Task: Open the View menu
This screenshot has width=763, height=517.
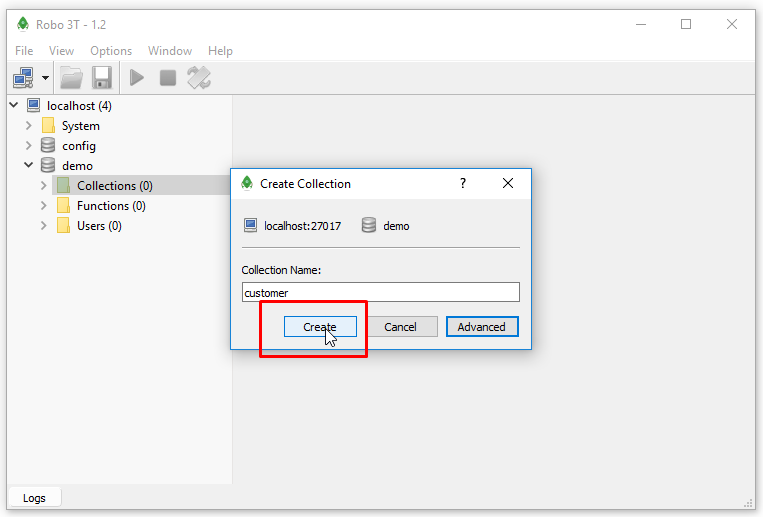Action: [61, 51]
